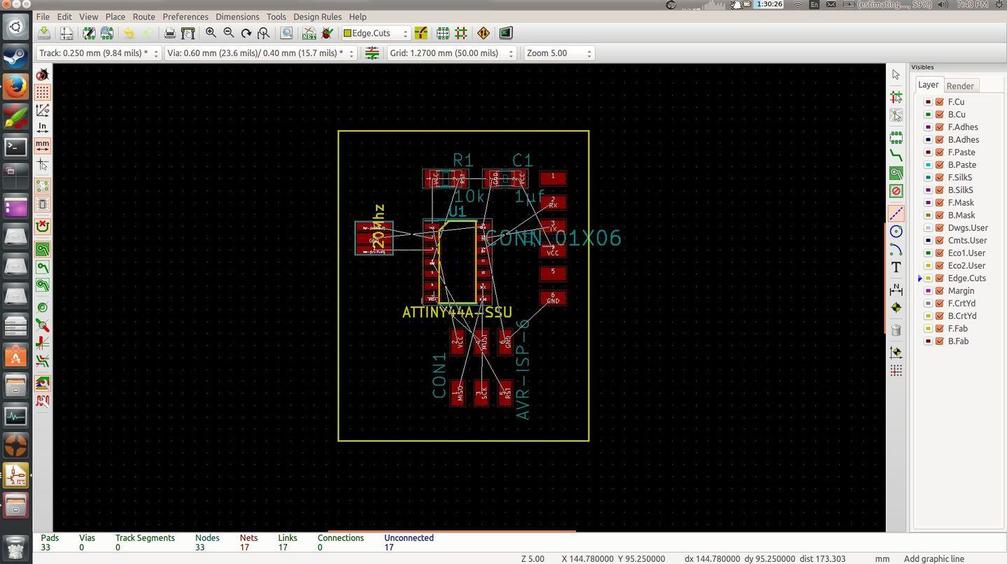Toggle polar coordinates display
Screen dimensions: 1007x564
click(42, 110)
